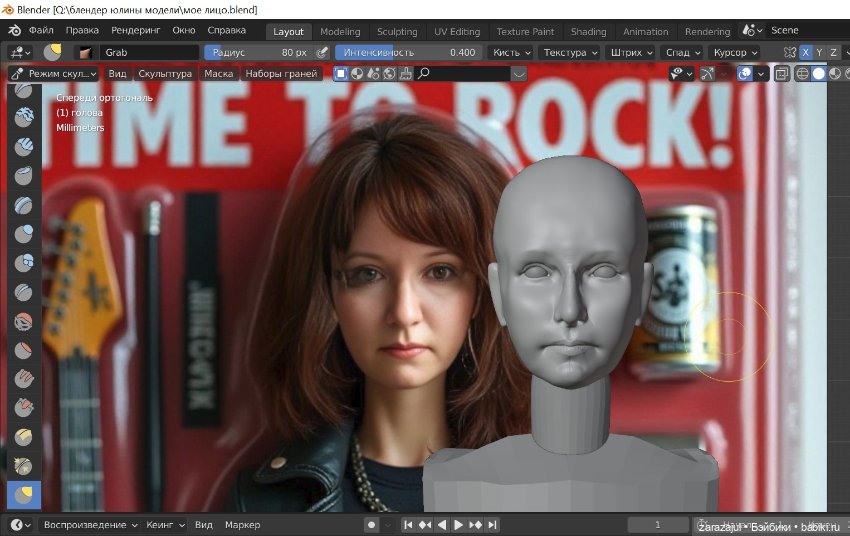Expand the Кисть brush dropdown

click(510, 52)
